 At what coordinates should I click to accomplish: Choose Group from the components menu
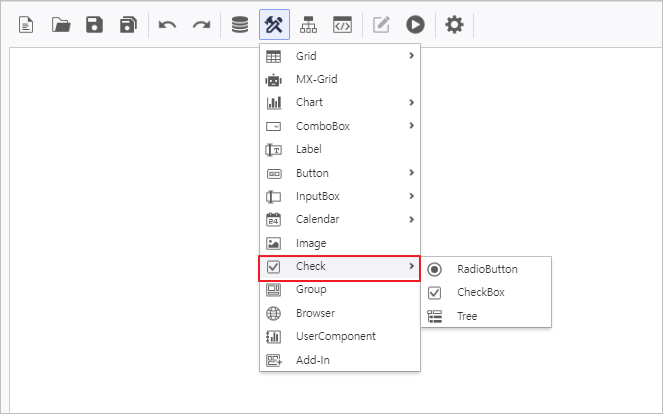(x=340, y=290)
